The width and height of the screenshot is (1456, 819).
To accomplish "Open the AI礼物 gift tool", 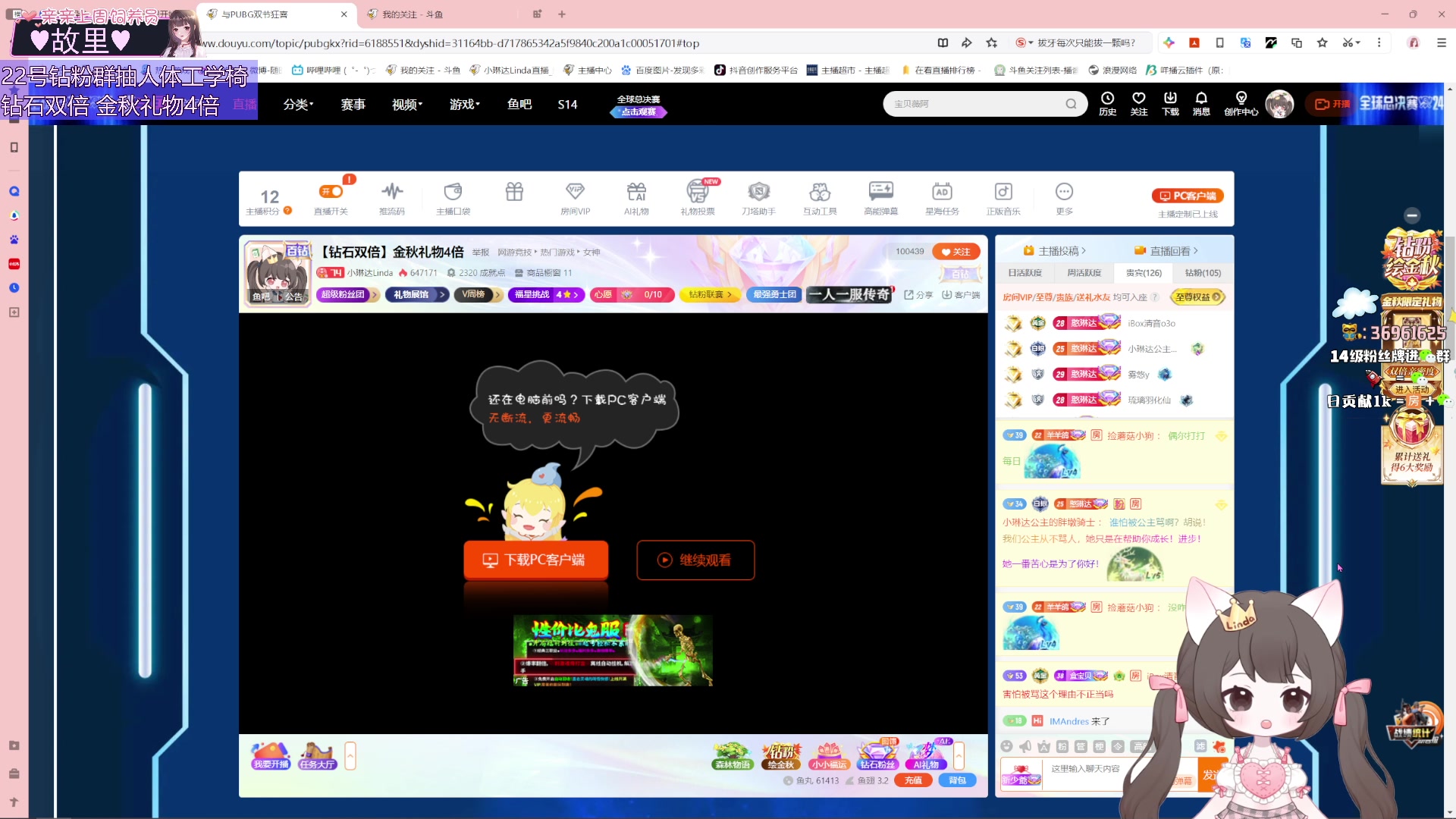I will pyautogui.click(x=636, y=197).
